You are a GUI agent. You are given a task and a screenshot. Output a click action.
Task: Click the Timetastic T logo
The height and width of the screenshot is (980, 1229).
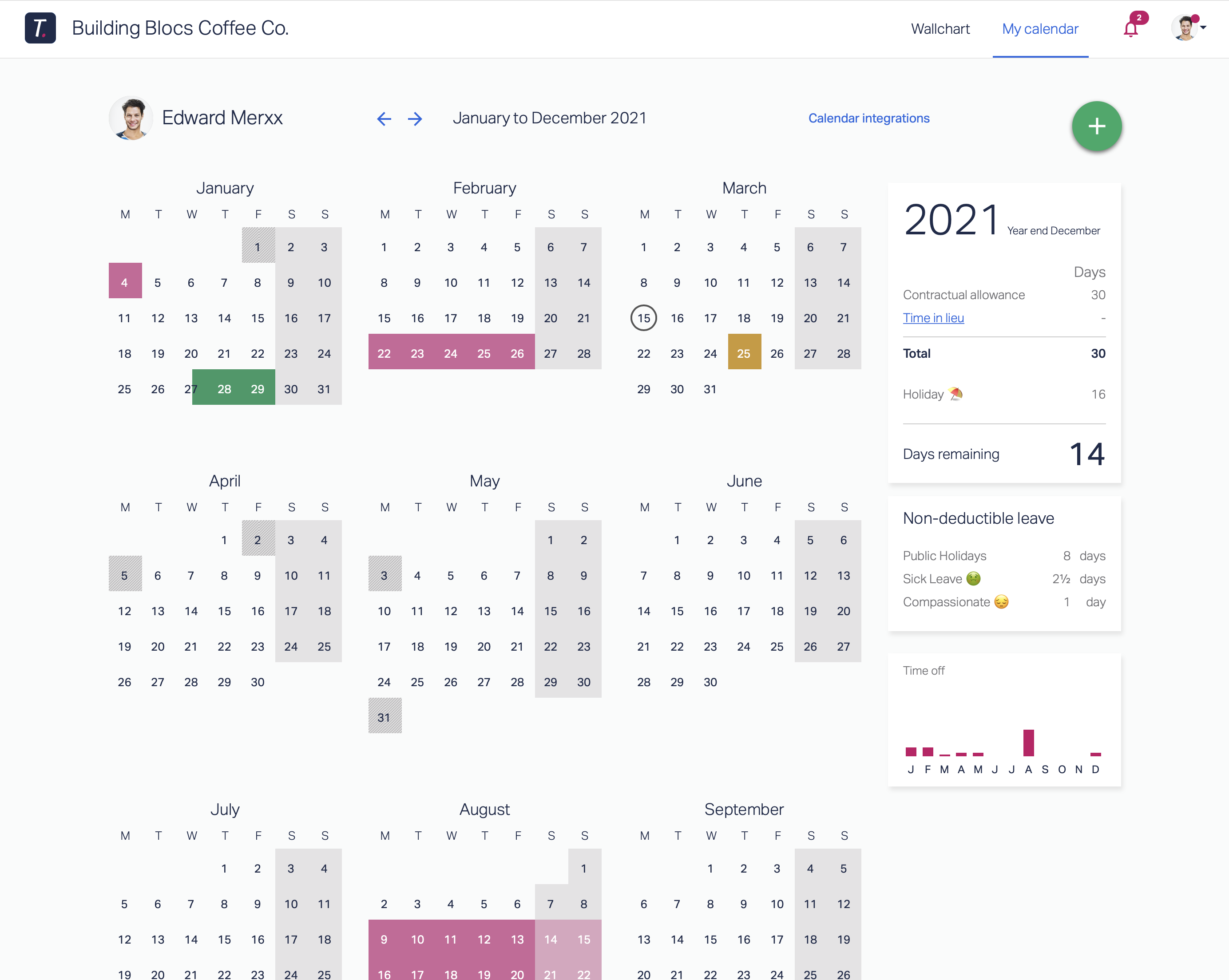click(40, 28)
